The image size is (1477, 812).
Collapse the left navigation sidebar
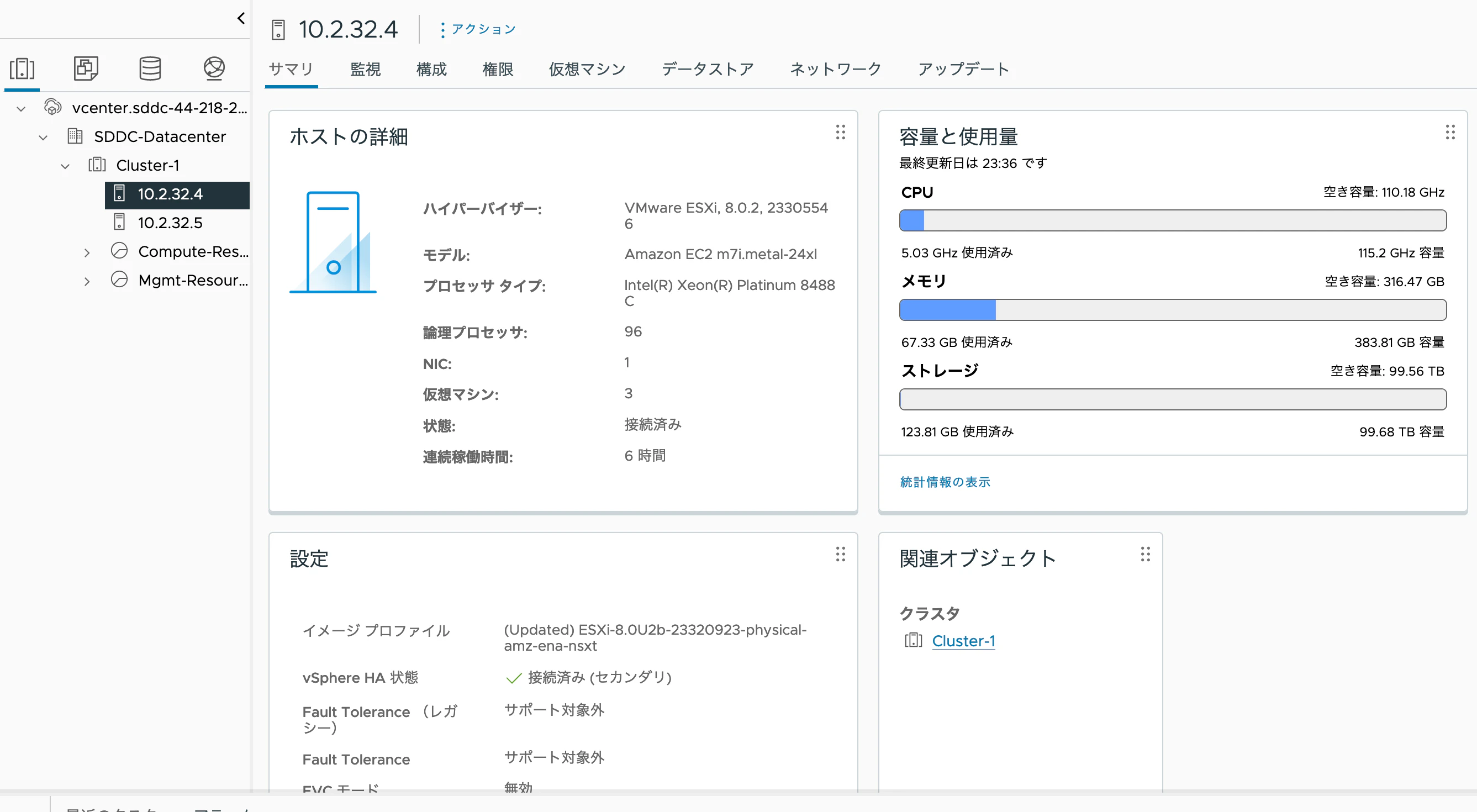[241, 18]
